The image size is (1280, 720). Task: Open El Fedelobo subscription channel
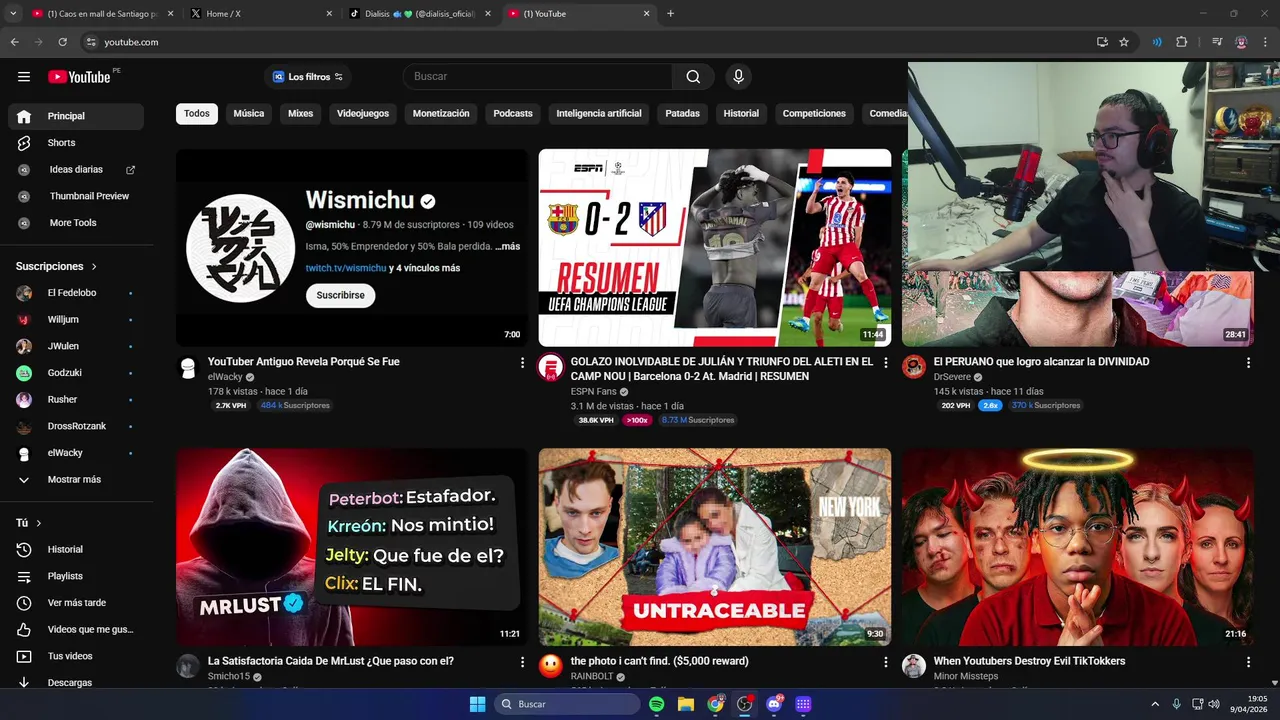(76, 293)
